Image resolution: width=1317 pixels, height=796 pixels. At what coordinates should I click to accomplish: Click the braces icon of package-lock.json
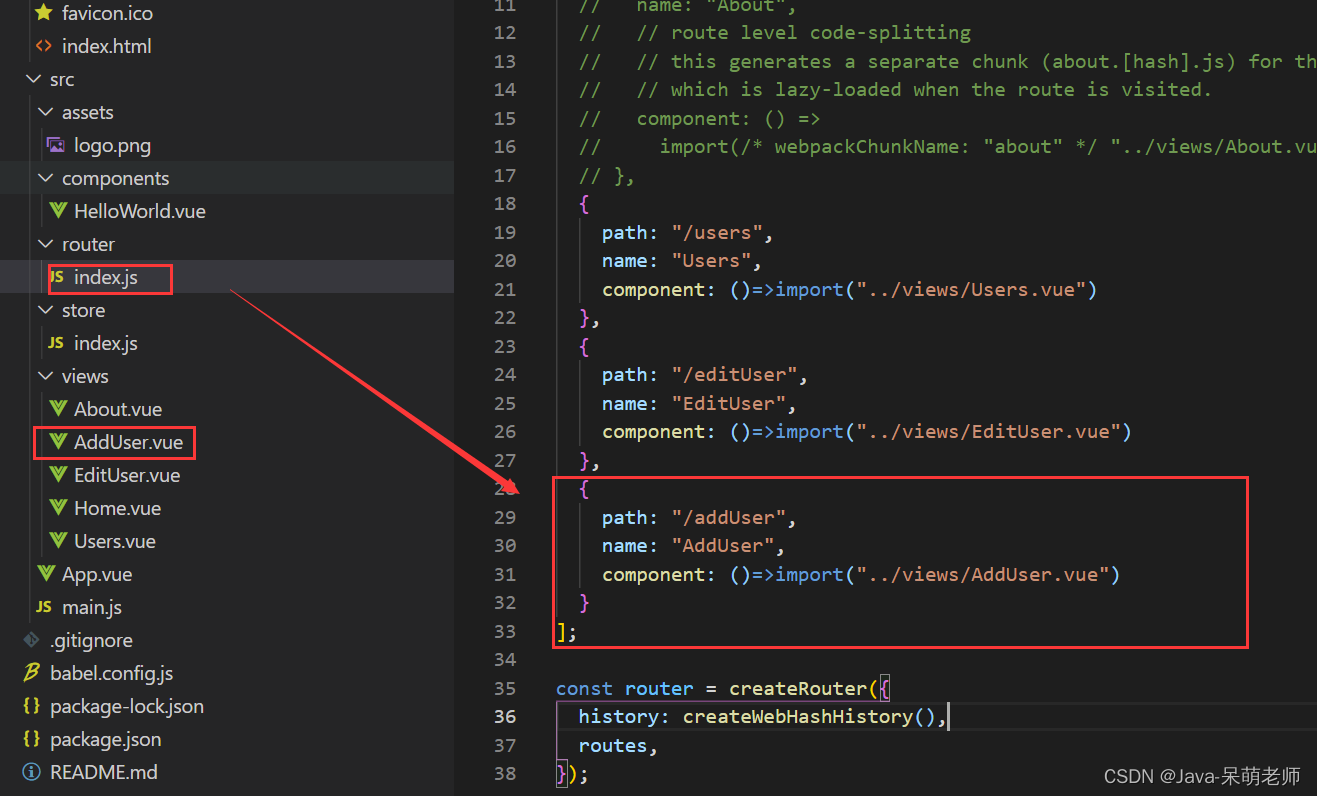point(32,706)
